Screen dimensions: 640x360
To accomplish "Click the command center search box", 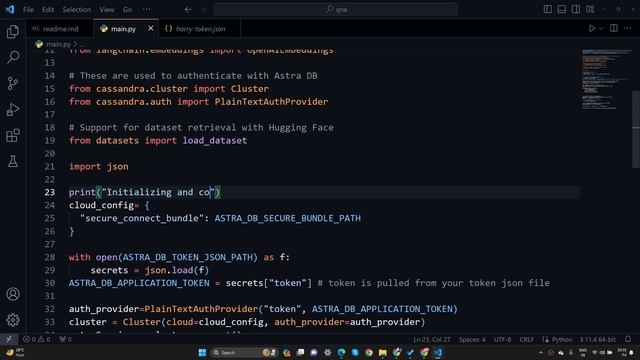I will click(x=336, y=9).
